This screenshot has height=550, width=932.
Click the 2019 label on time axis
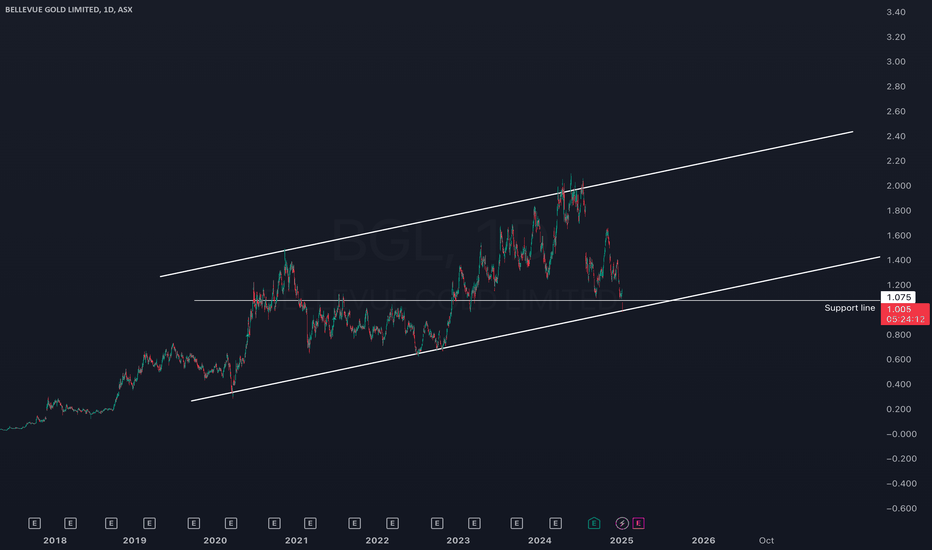pos(134,540)
